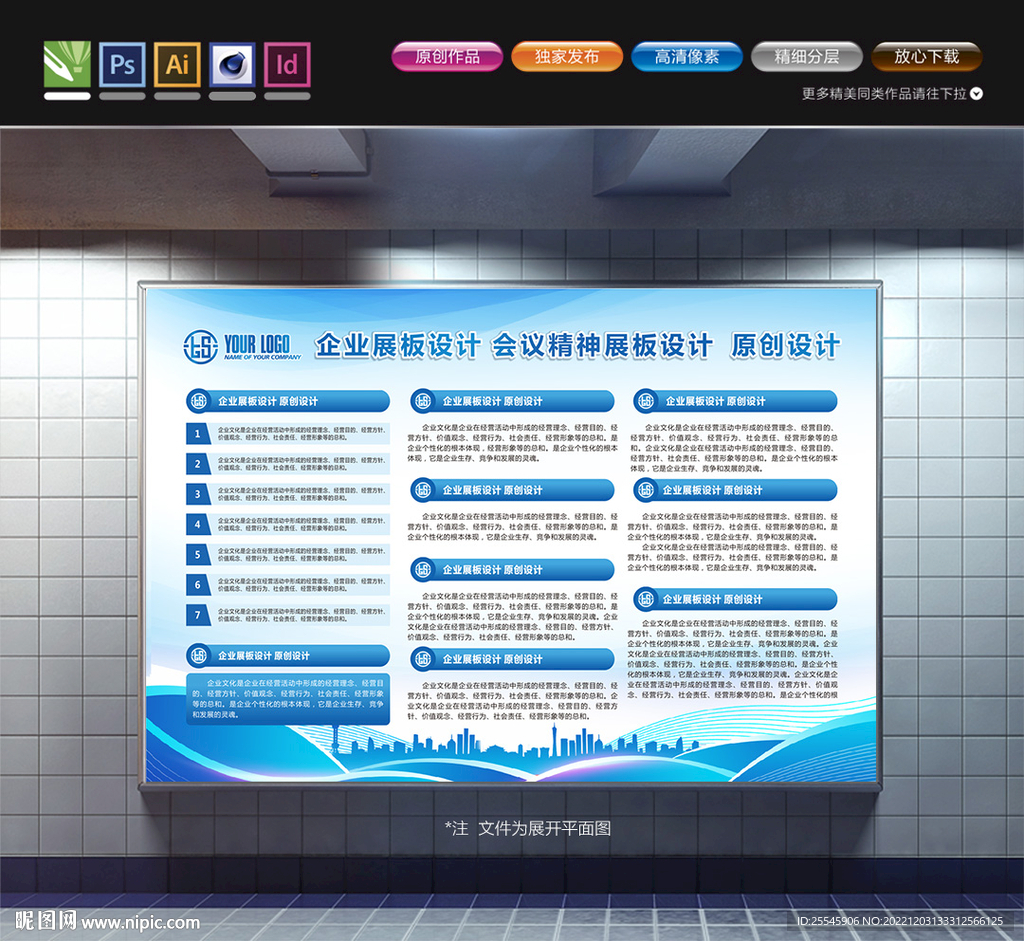Click the second middle column section header
1024x941 pixels.
(513, 490)
